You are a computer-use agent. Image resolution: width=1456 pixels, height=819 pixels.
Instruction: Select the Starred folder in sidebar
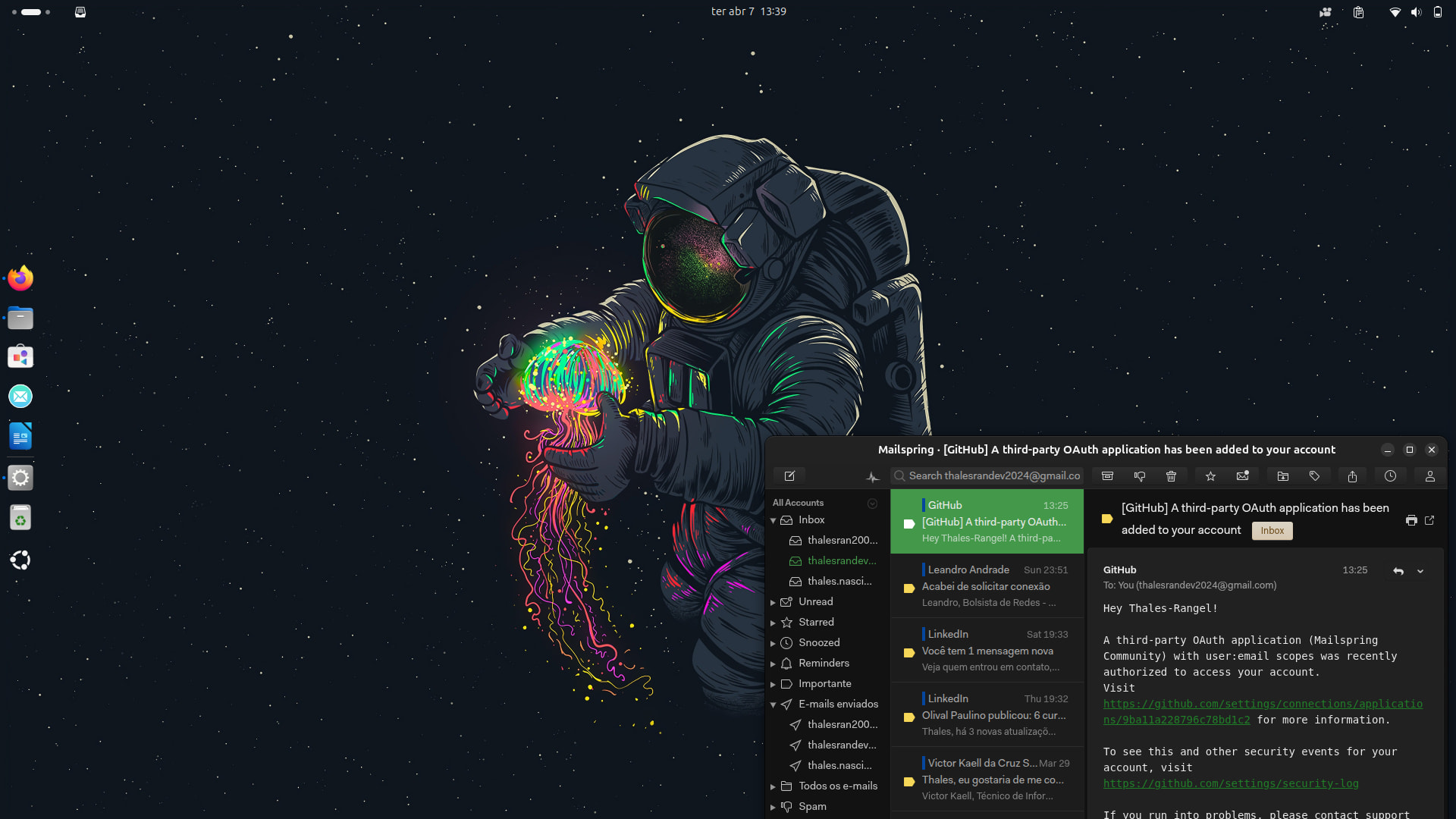(x=816, y=622)
